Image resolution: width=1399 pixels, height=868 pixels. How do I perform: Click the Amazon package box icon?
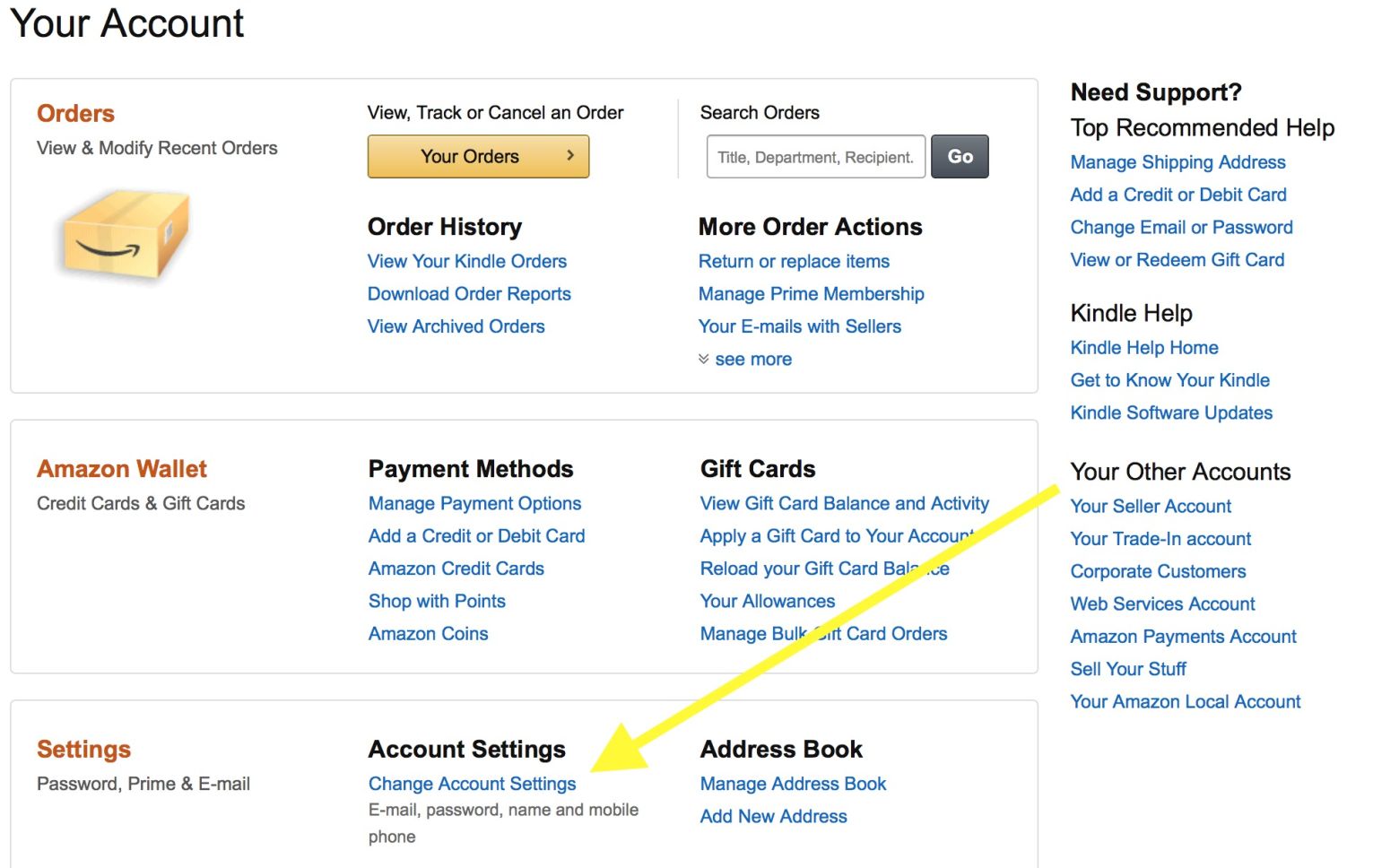point(126,238)
